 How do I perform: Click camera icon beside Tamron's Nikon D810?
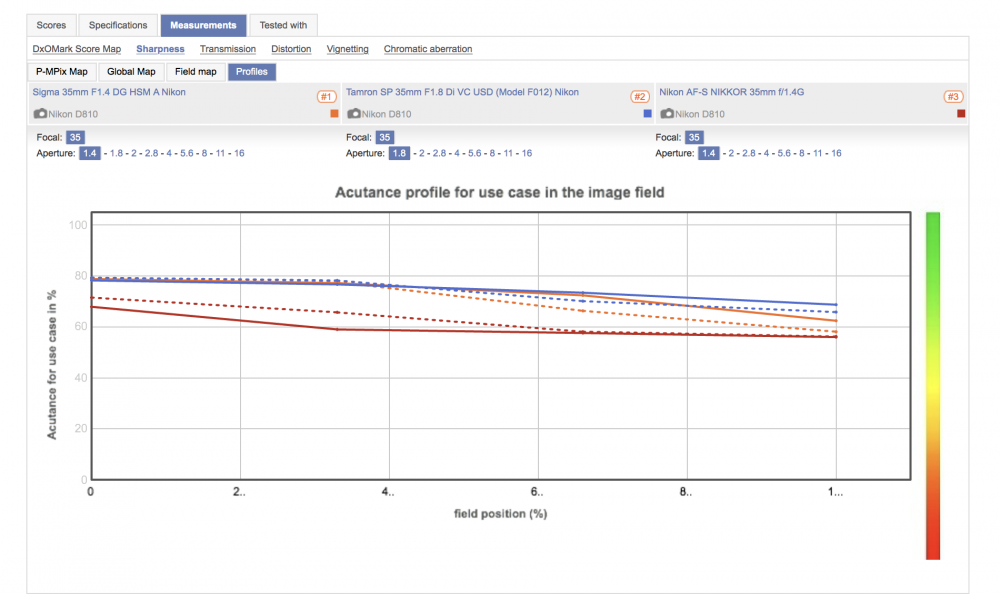pos(354,114)
